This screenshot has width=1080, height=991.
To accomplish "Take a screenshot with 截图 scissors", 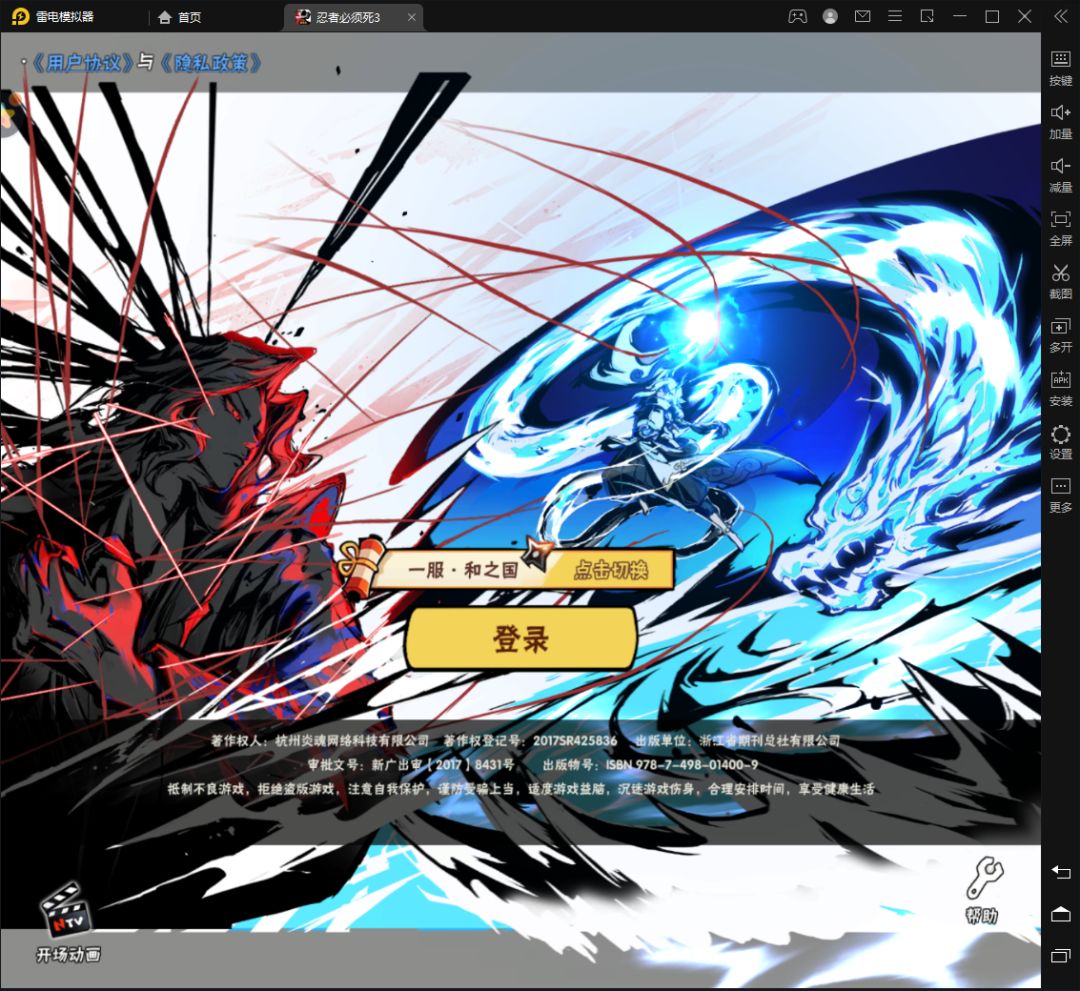I will (1060, 281).
